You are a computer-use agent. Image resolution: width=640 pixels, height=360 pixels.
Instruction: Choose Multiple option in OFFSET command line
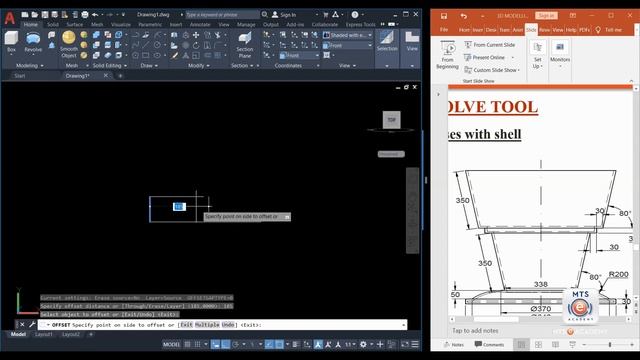pyautogui.click(x=207, y=325)
